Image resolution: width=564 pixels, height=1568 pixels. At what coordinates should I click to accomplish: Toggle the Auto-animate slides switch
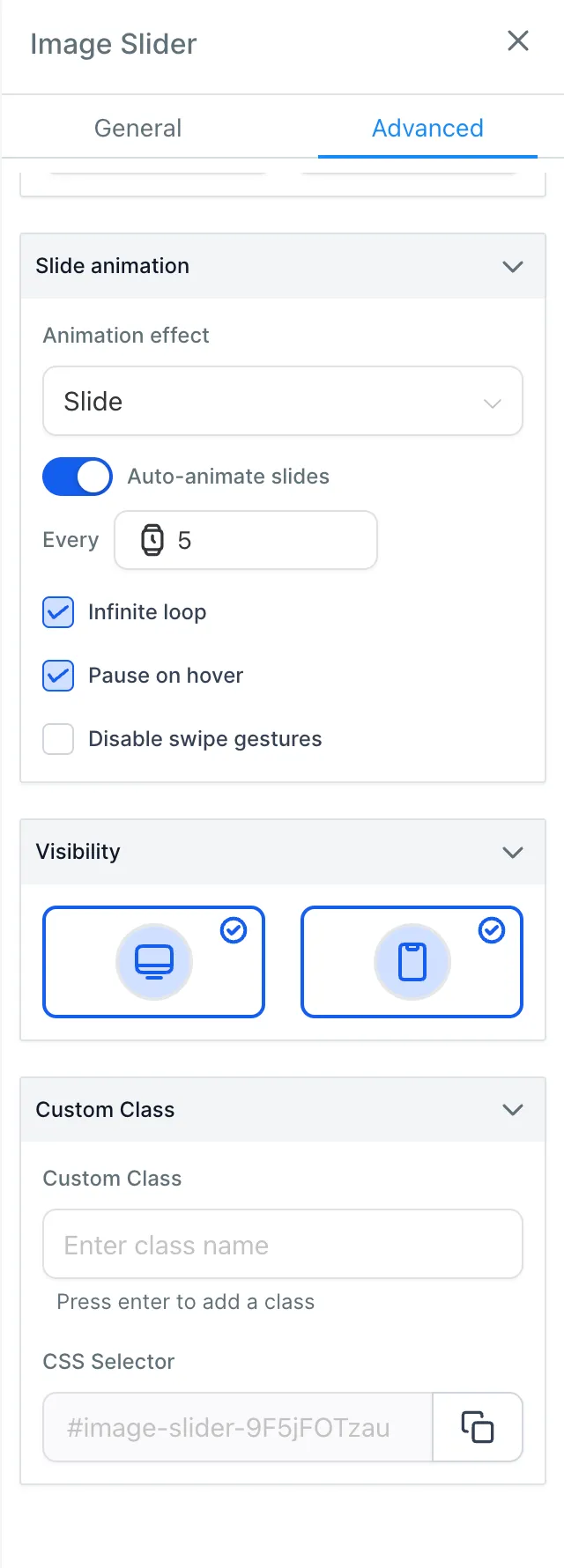coord(78,477)
